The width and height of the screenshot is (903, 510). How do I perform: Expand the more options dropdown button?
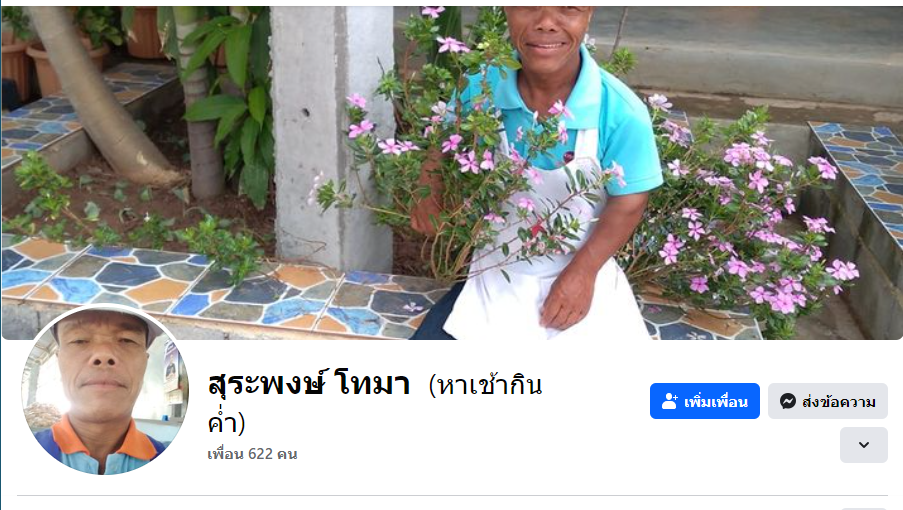click(864, 445)
